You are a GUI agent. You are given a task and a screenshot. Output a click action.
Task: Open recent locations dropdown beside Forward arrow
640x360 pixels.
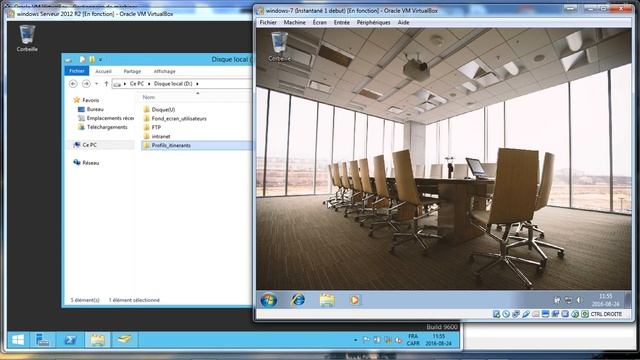pos(96,84)
